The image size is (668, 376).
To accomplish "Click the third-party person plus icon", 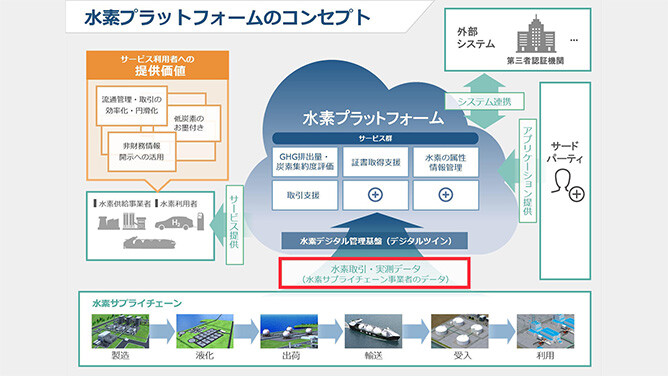I will coord(567,185).
